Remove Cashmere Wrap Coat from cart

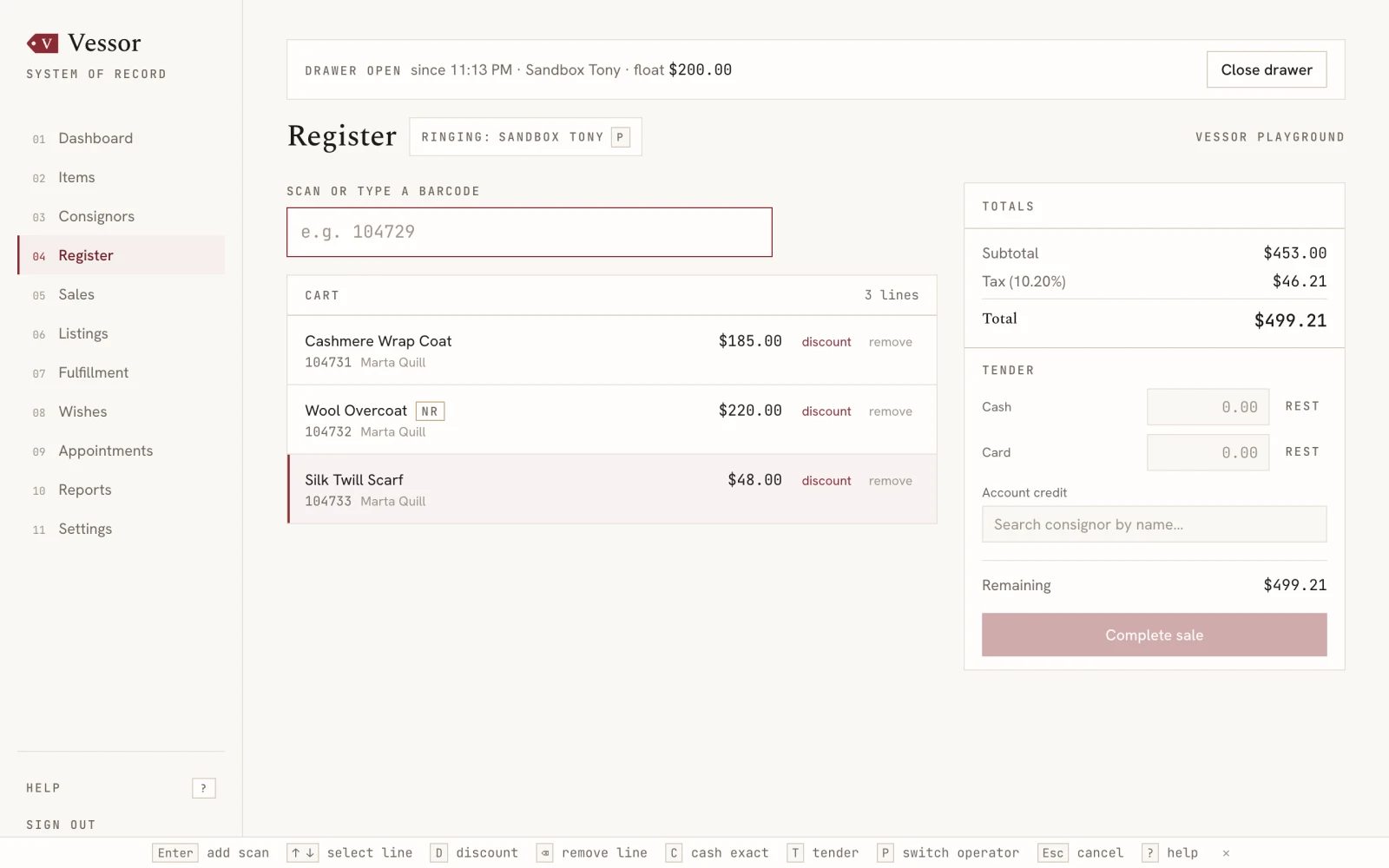click(890, 342)
